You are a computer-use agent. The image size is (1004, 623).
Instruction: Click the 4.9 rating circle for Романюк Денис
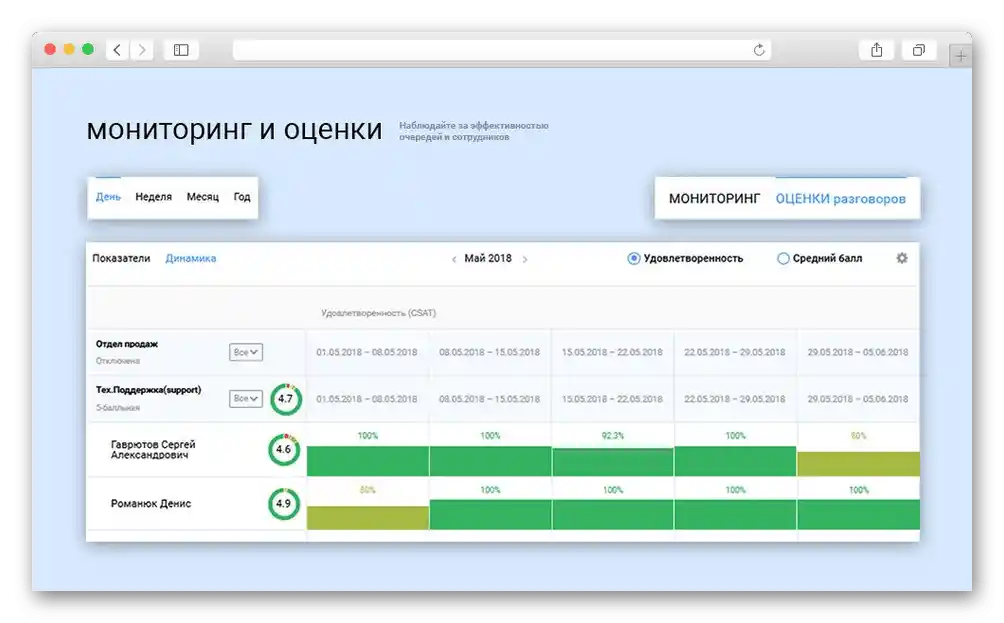click(286, 505)
